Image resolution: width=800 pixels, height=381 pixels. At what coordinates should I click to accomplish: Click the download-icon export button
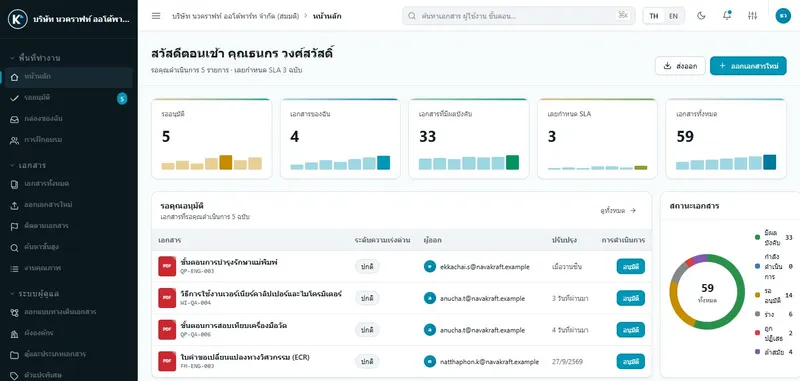point(680,66)
